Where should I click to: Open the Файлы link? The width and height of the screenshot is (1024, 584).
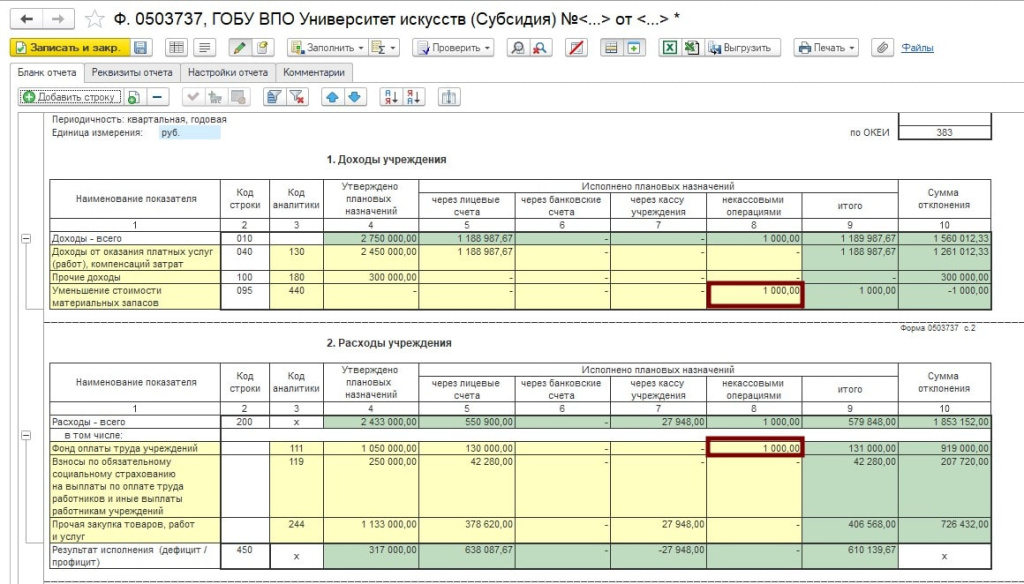(x=917, y=48)
